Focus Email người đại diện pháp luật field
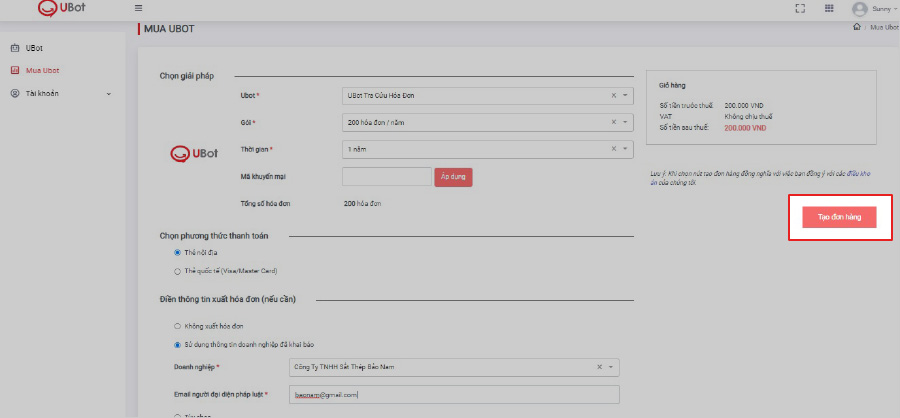 point(455,394)
